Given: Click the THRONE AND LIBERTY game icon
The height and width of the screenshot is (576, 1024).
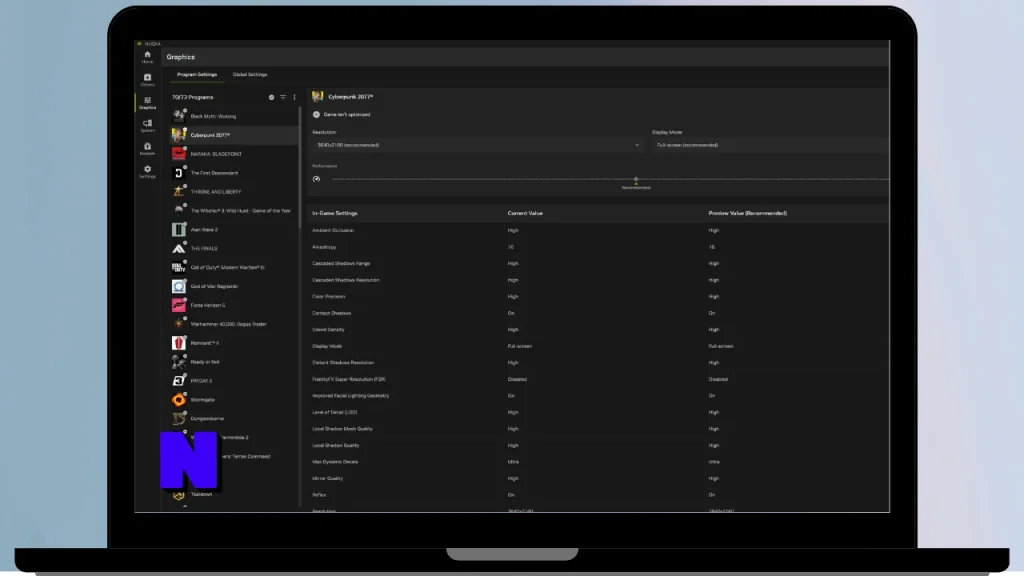Looking at the screenshot, I should coord(178,192).
